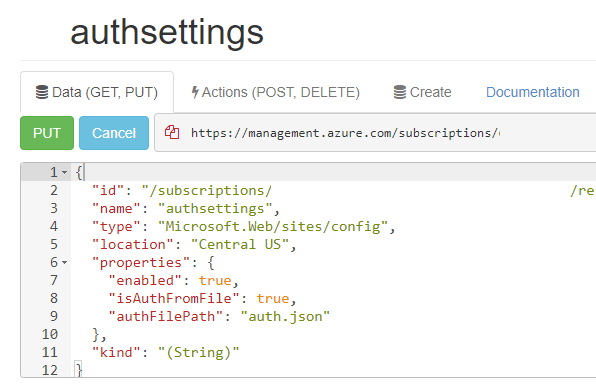
Task: Submit changes with the green PUT button
Action: click(x=47, y=133)
